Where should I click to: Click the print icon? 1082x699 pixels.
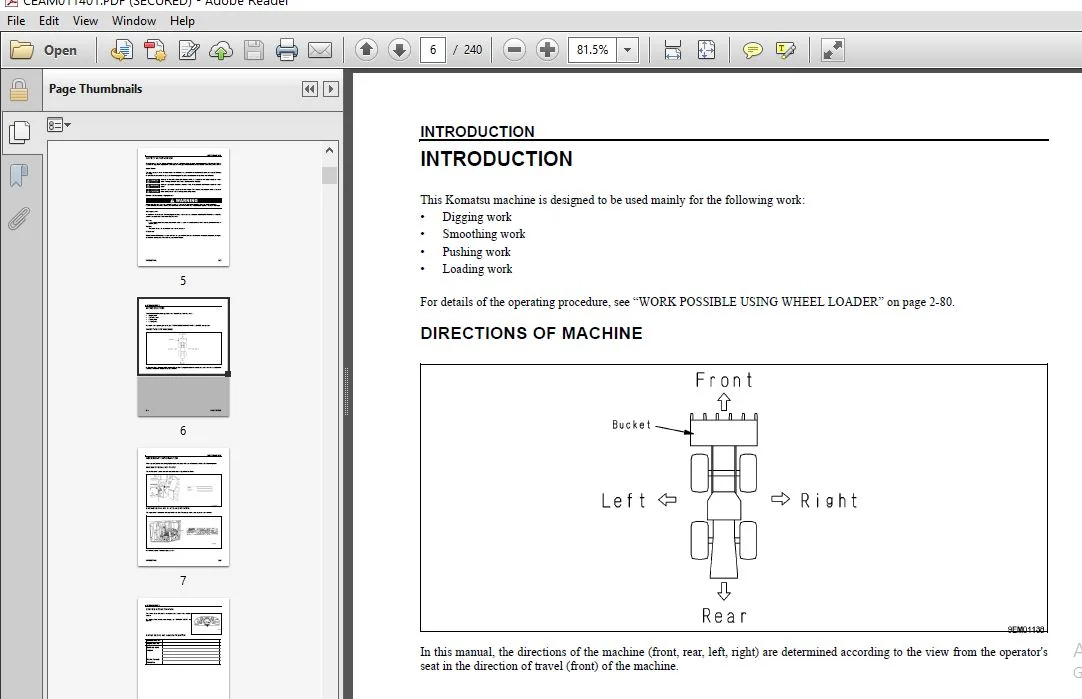pos(286,50)
